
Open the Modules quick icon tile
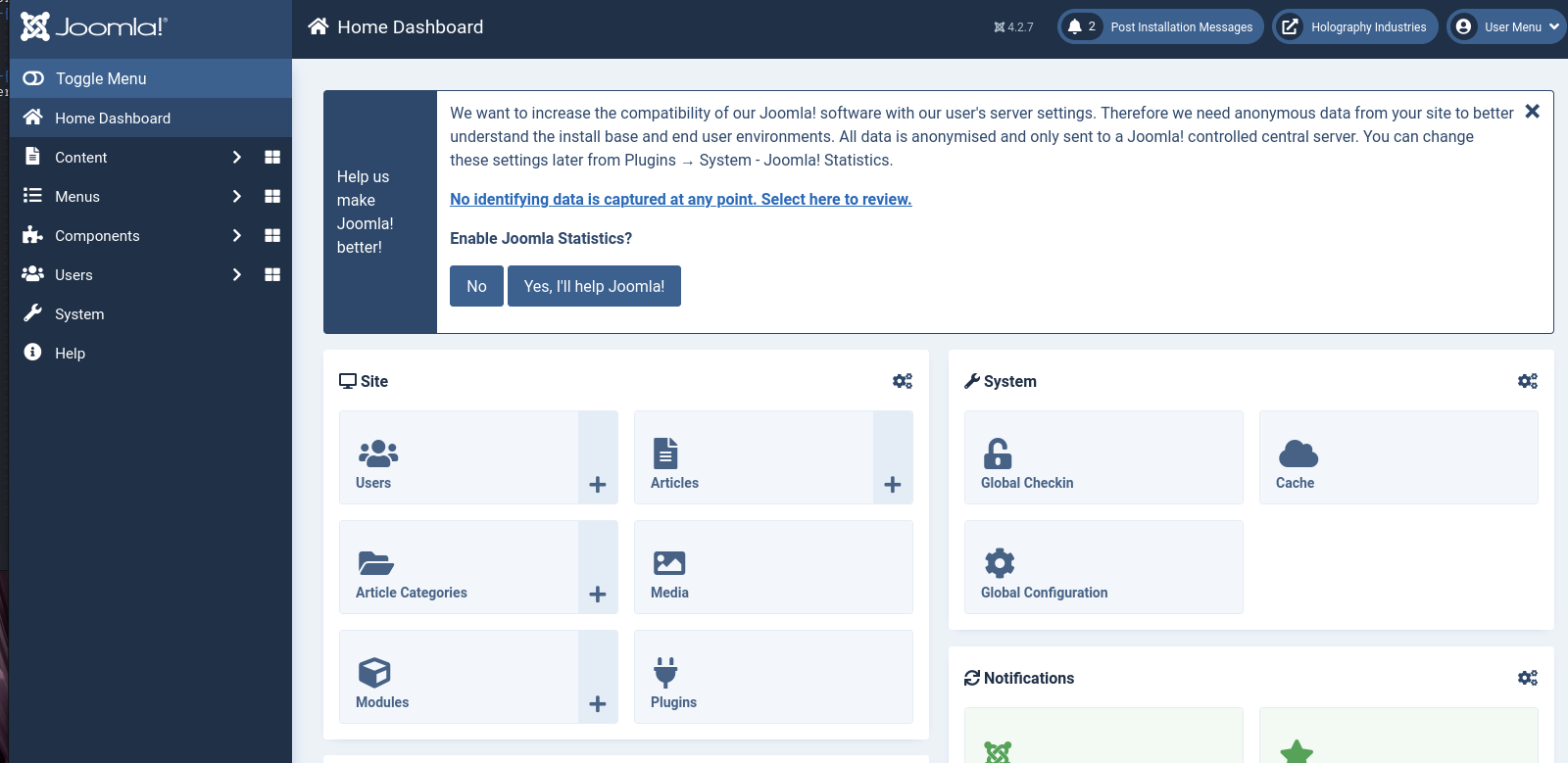[x=459, y=677]
